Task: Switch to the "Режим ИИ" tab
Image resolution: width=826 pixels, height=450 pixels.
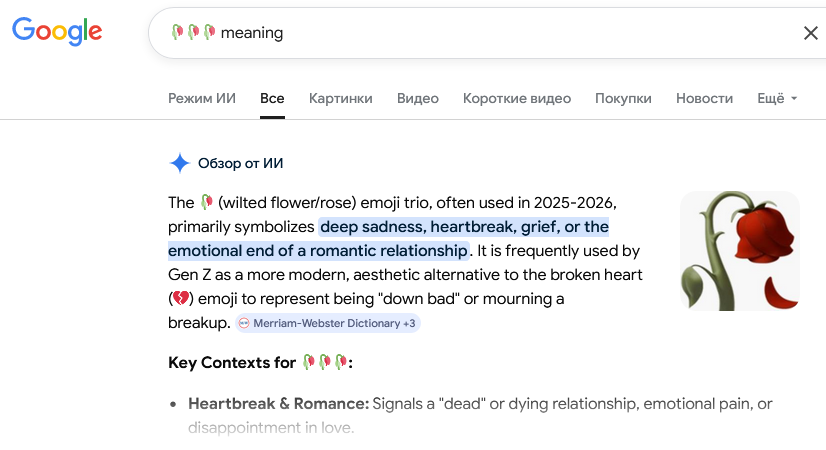Action: [202, 98]
